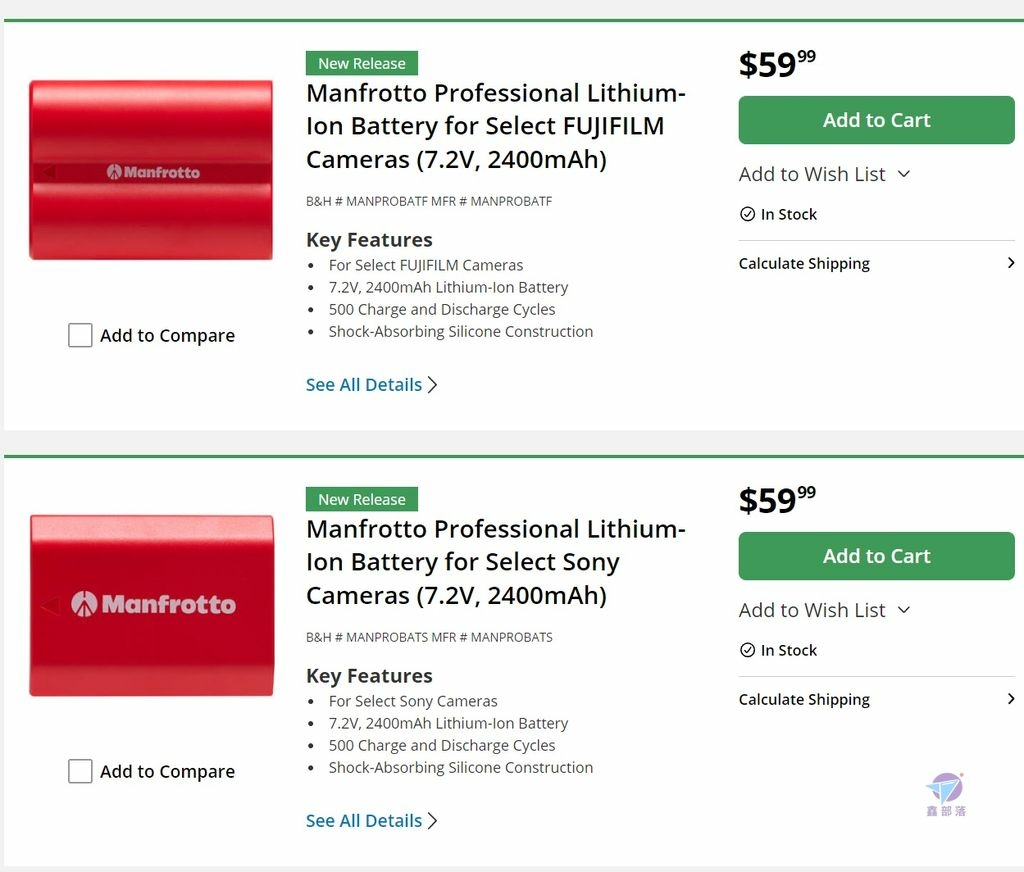Open the Sony battery Add to Wish List dropdown
Image resolution: width=1024 pixels, height=872 pixels.
[824, 610]
